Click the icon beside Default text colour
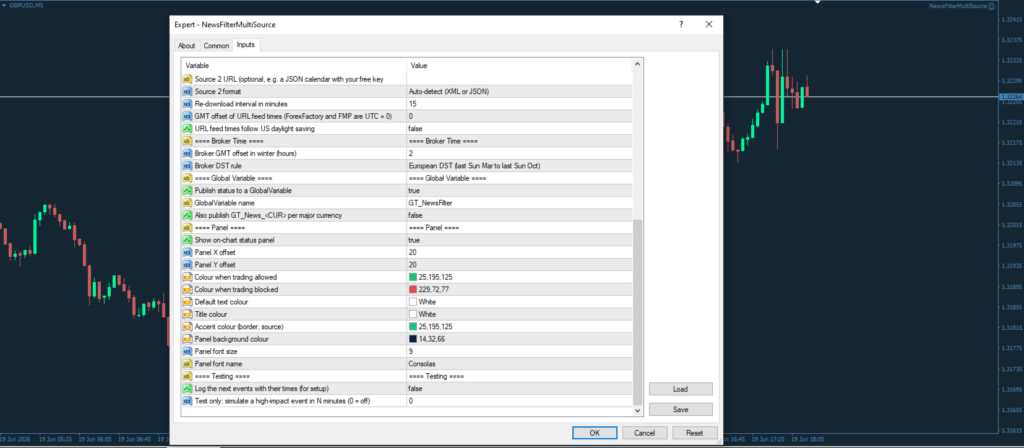 pyautogui.click(x=187, y=302)
